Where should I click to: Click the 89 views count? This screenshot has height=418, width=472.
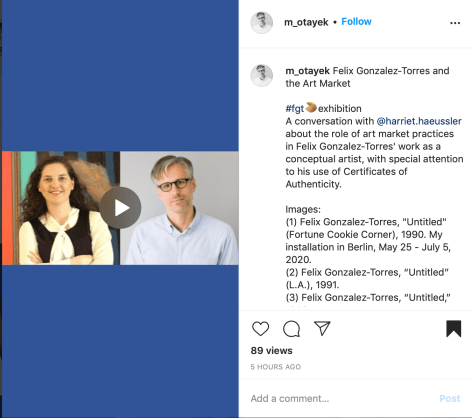[272, 351]
